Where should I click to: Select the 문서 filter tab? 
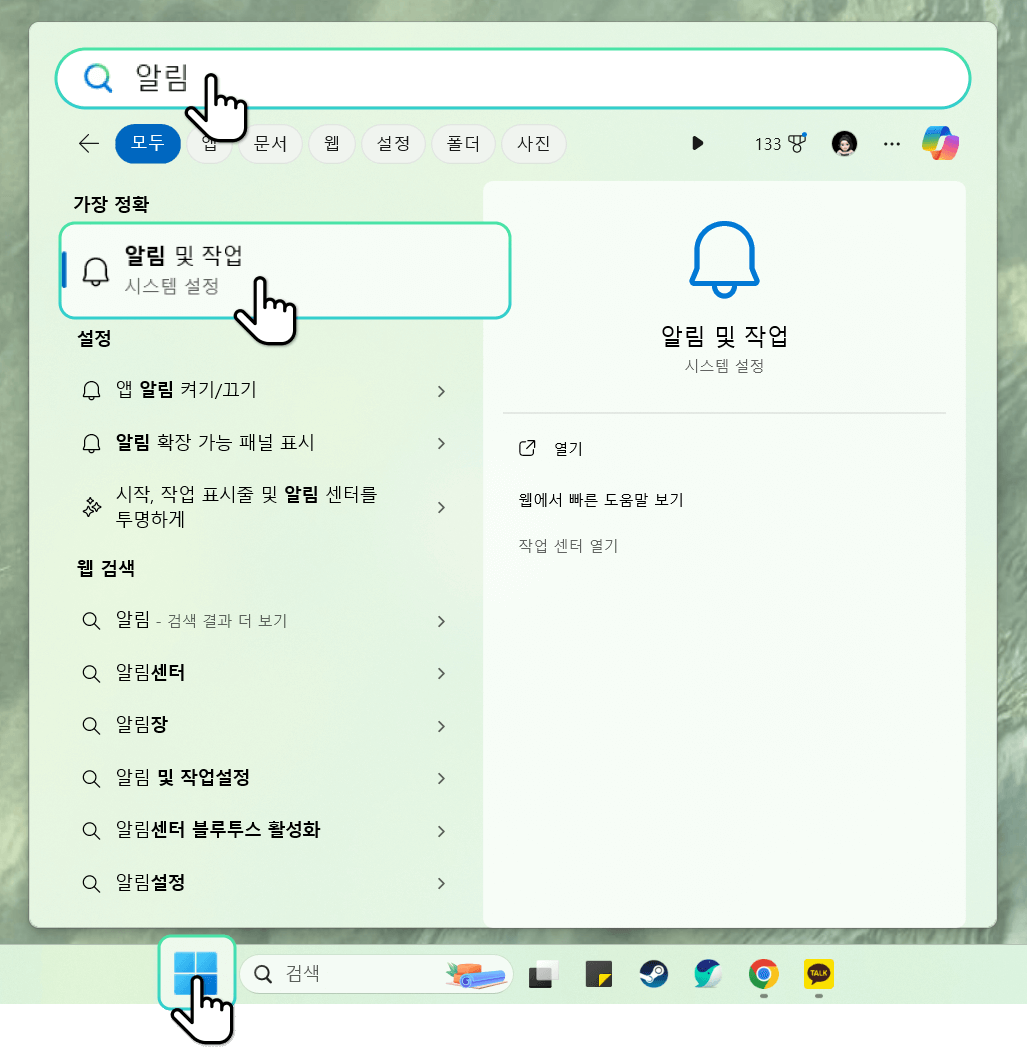pos(268,143)
